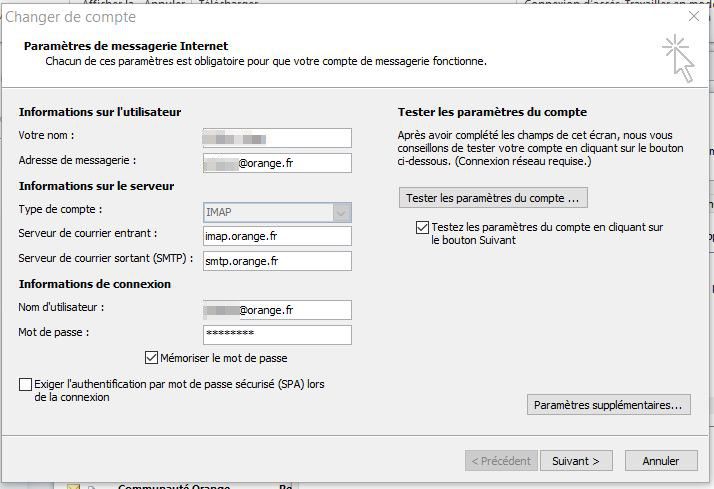Focus the Votre nom field
The width and height of the screenshot is (714, 489).
tap(277, 138)
